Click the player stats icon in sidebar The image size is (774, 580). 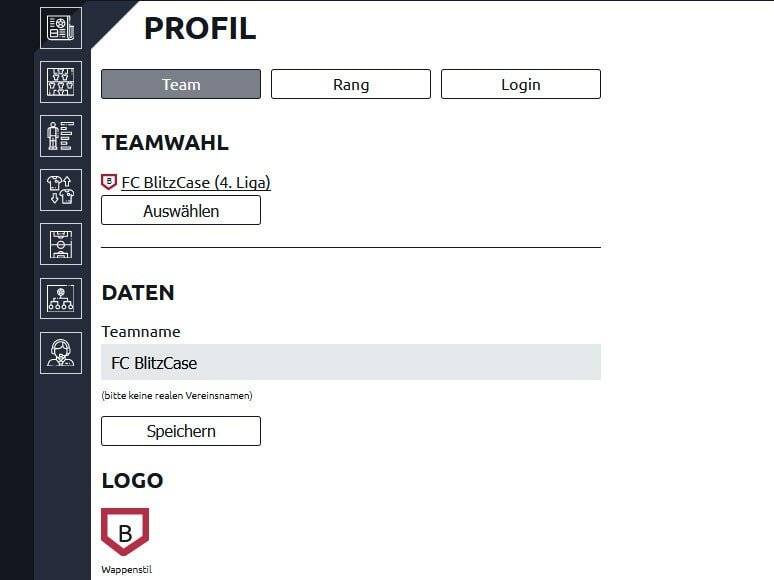(x=61, y=136)
